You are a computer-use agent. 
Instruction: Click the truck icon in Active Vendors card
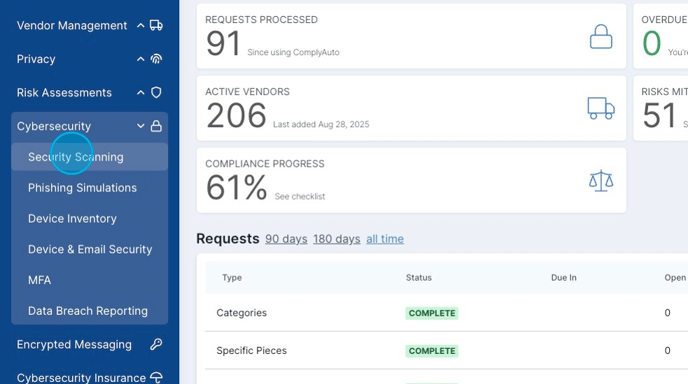[601, 108]
